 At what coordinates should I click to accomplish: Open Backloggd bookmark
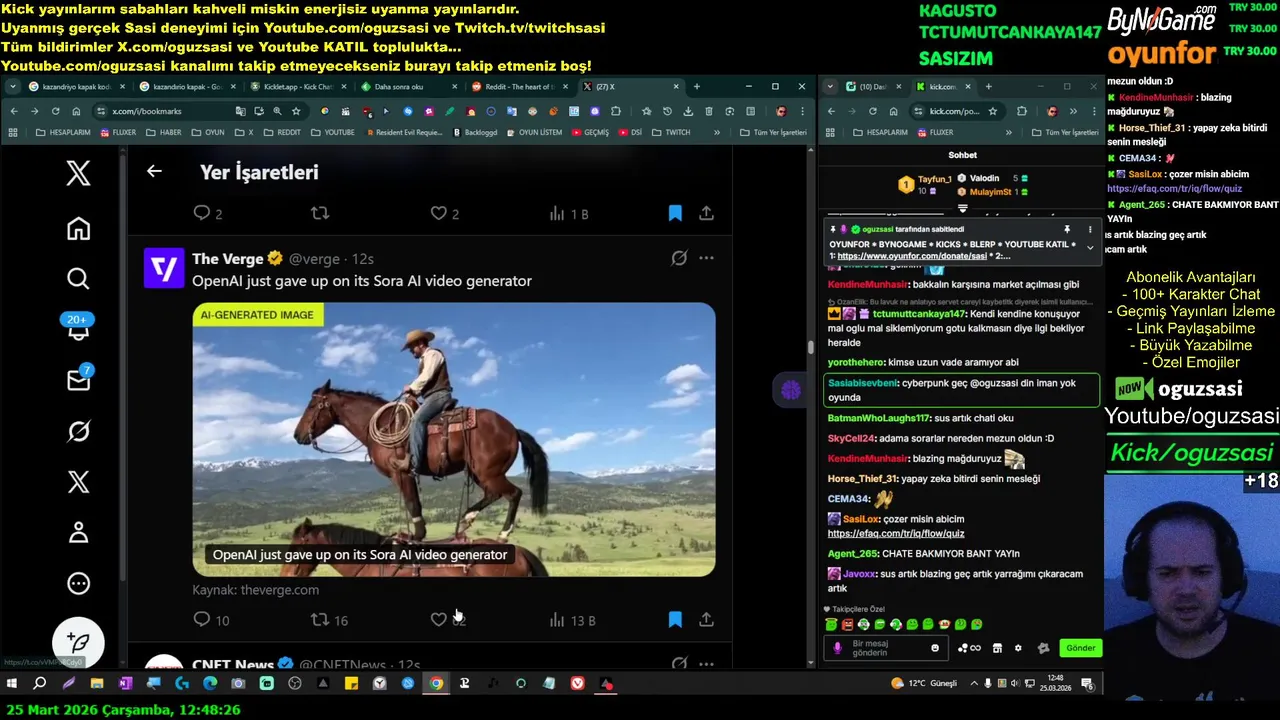(x=475, y=132)
